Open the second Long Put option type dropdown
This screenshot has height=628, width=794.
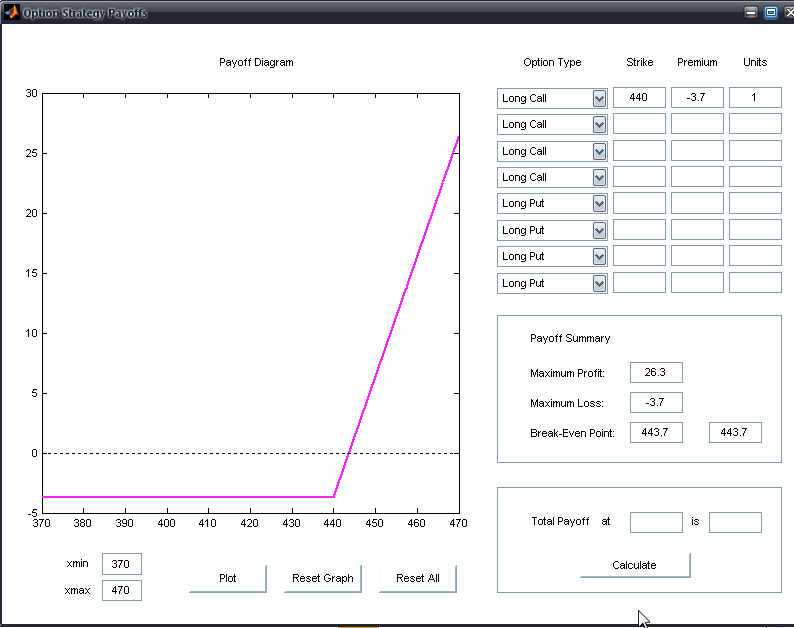coord(552,230)
